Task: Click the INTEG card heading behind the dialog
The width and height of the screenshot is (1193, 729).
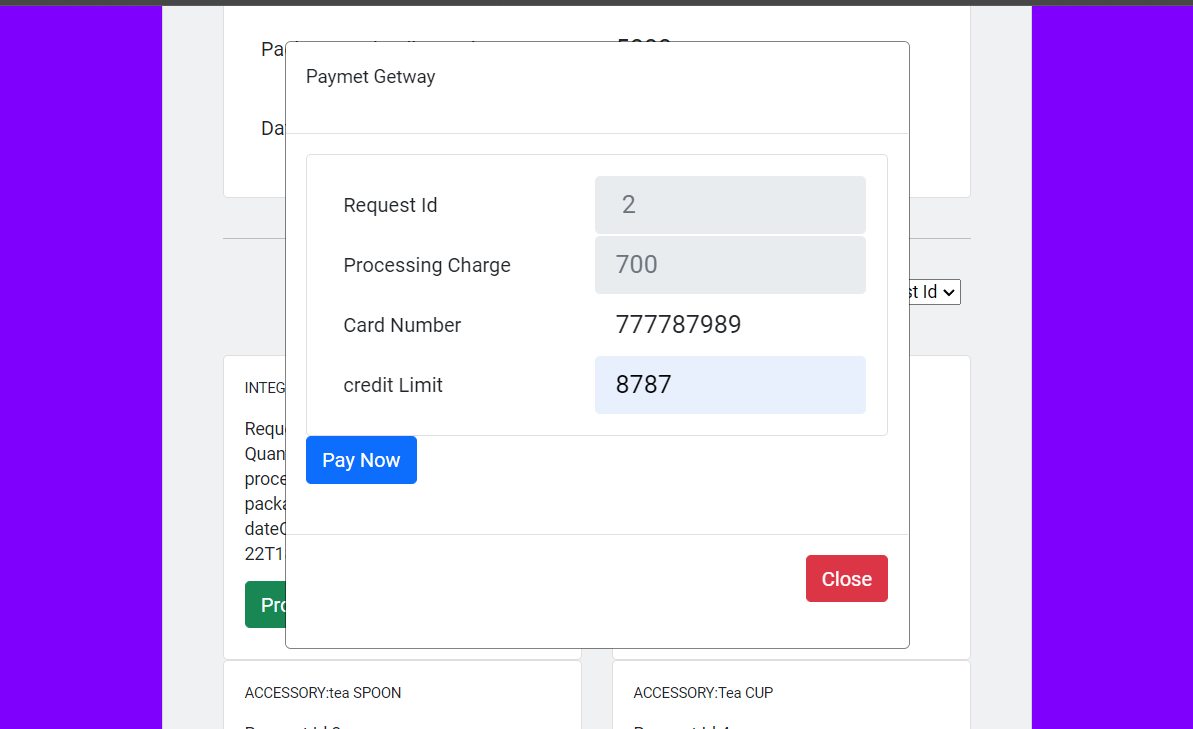Action: pos(262,388)
